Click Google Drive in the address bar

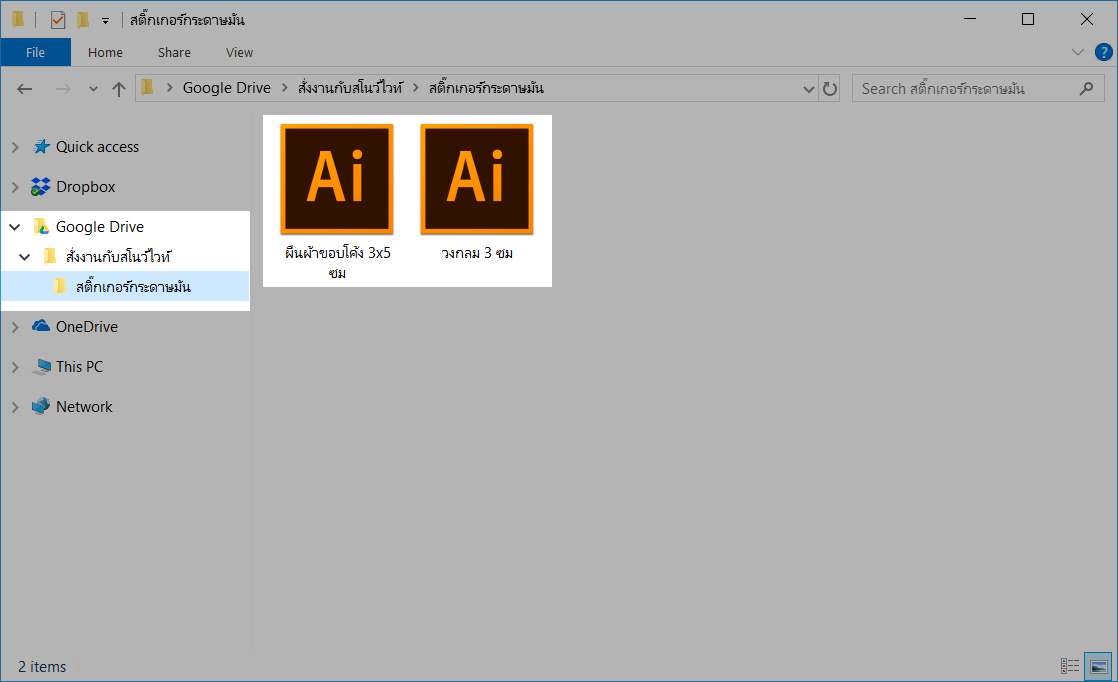tap(227, 88)
